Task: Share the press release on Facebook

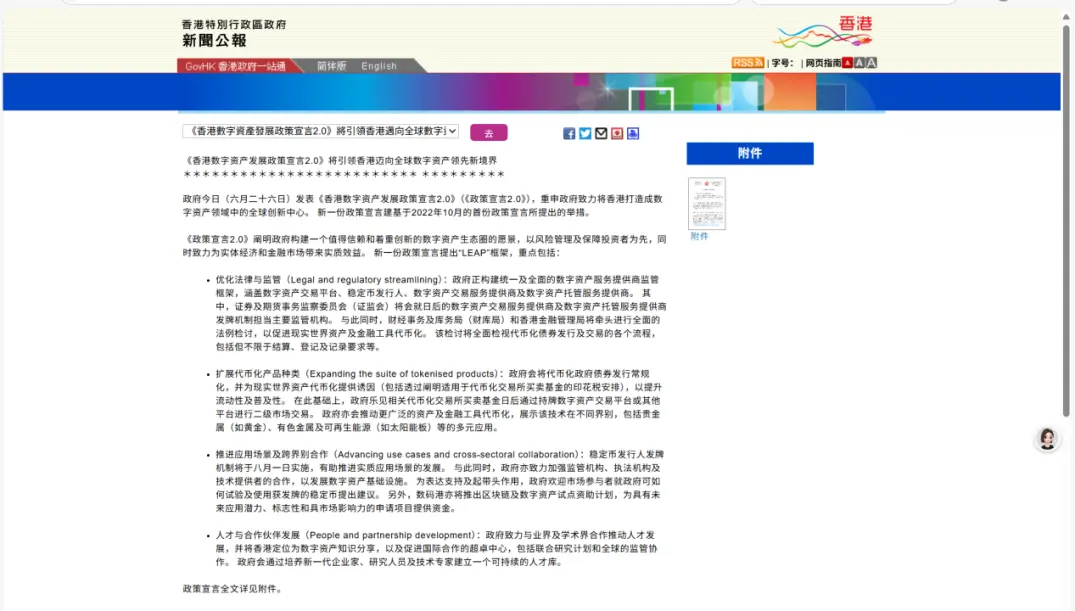Action: coord(568,133)
